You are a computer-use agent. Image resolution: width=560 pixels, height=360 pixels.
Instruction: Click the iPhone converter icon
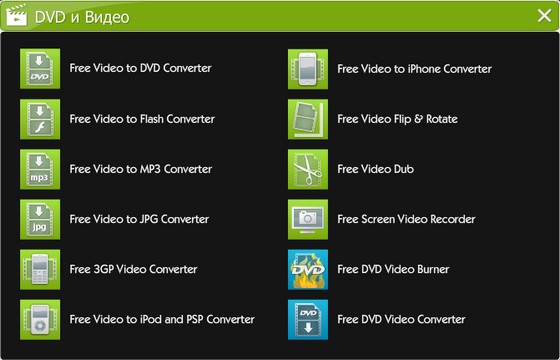point(308,69)
